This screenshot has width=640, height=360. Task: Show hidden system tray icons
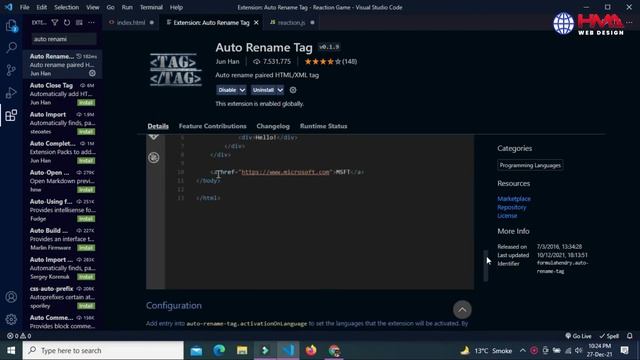522,350
